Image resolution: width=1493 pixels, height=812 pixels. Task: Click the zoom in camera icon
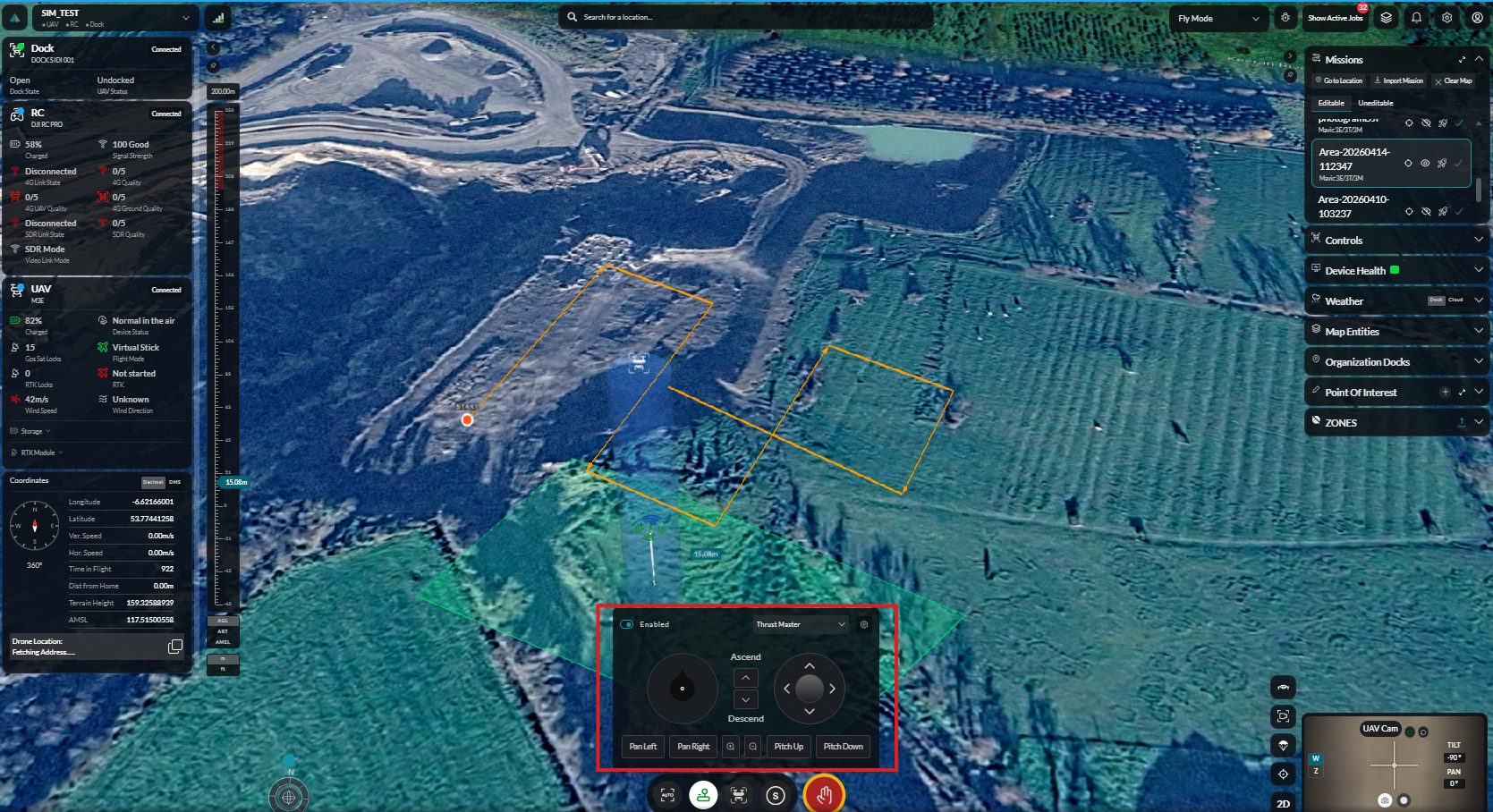pos(731,747)
